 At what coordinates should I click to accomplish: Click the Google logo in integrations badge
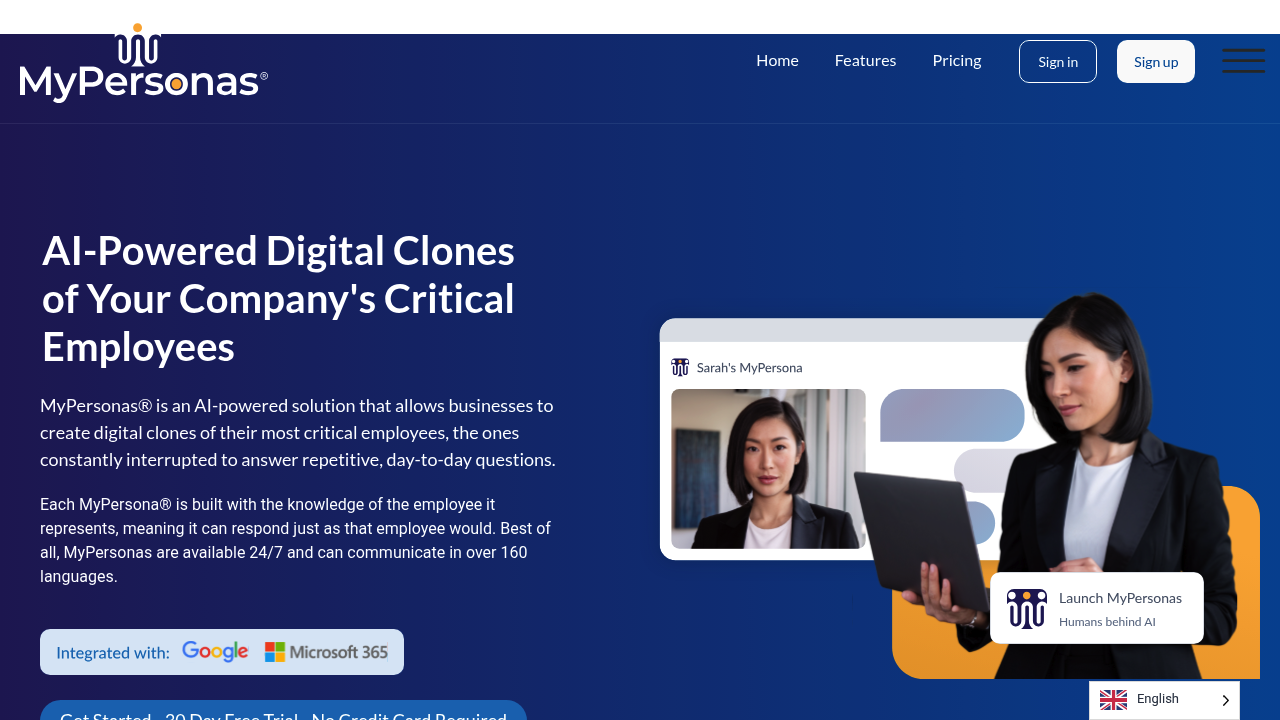215,652
